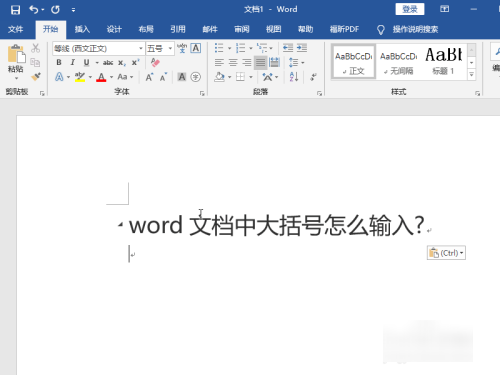500x375 pixels.
Task: Toggle justify alignment
Action: (x=260, y=63)
